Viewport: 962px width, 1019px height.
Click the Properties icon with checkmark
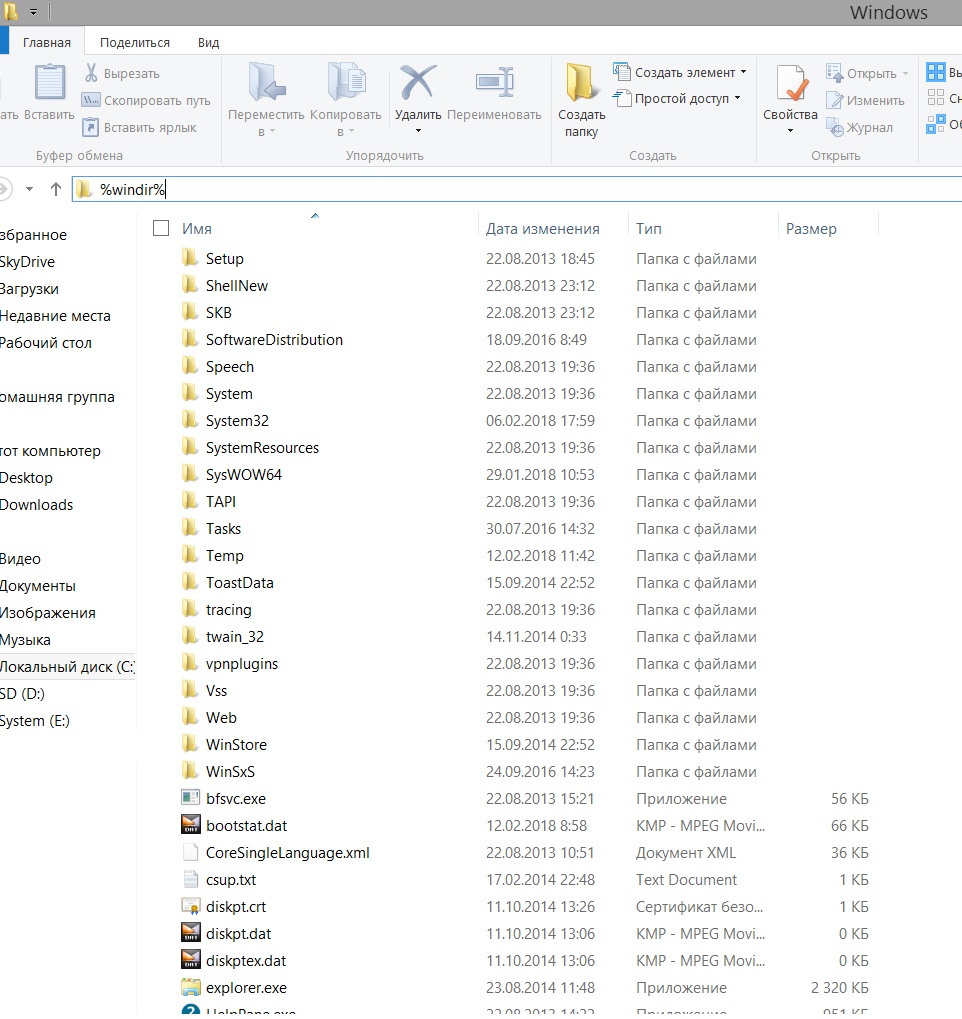click(790, 83)
